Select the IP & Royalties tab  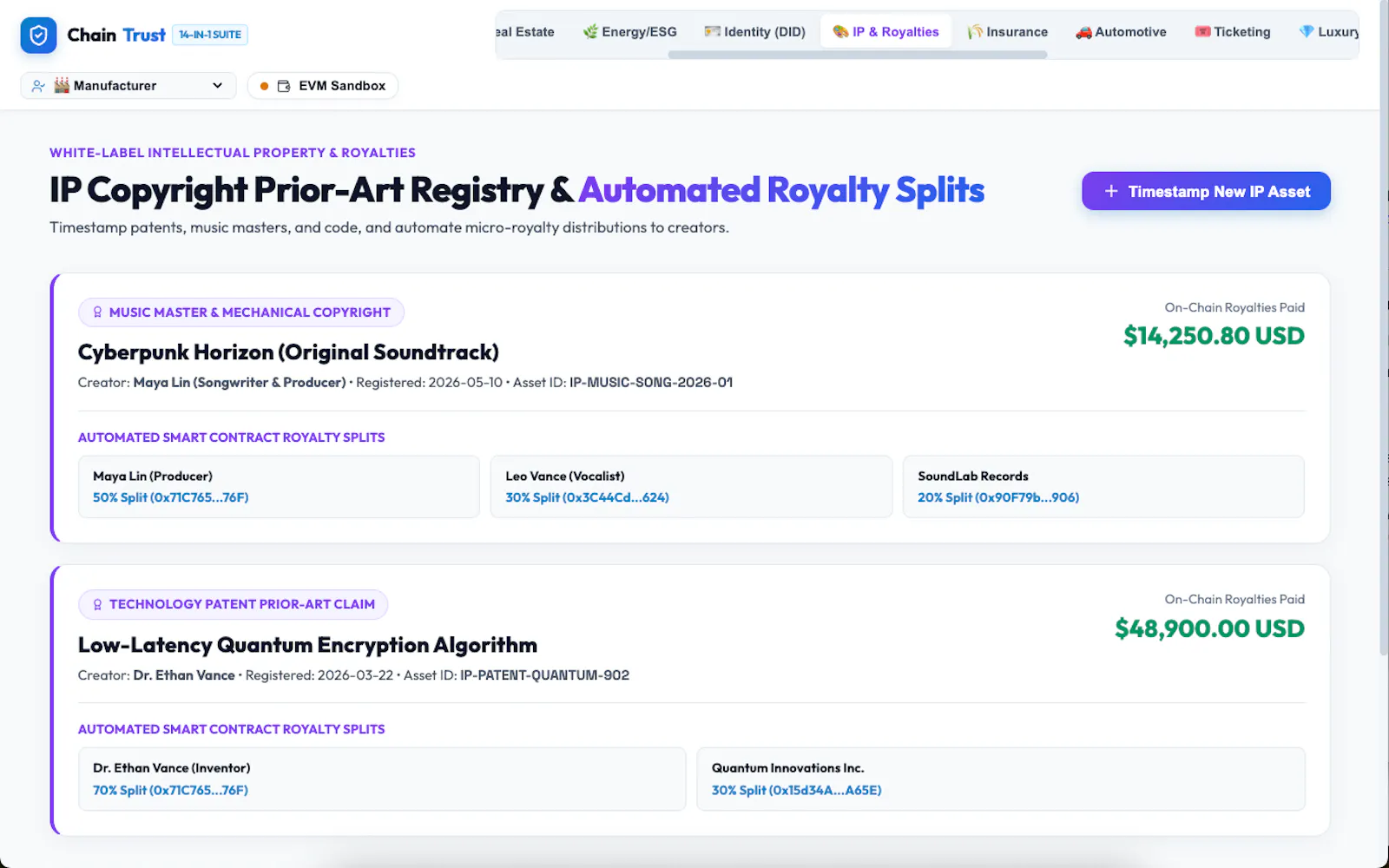pyautogui.click(x=885, y=32)
